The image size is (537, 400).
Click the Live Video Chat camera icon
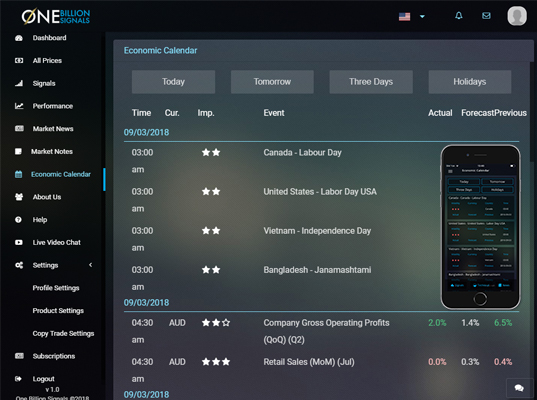click(19, 242)
